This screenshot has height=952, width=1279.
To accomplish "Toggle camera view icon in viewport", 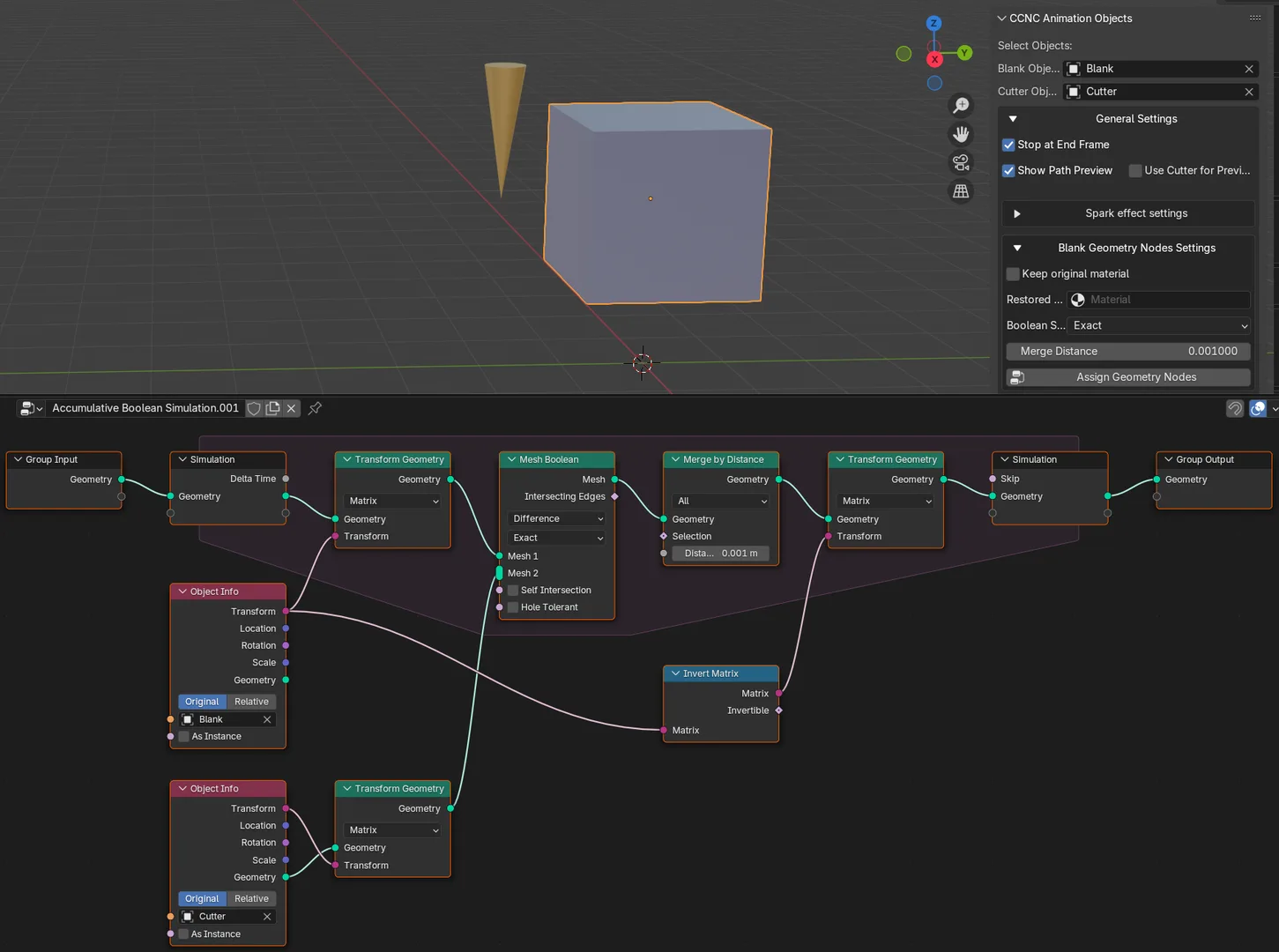I will pos(961,162).
